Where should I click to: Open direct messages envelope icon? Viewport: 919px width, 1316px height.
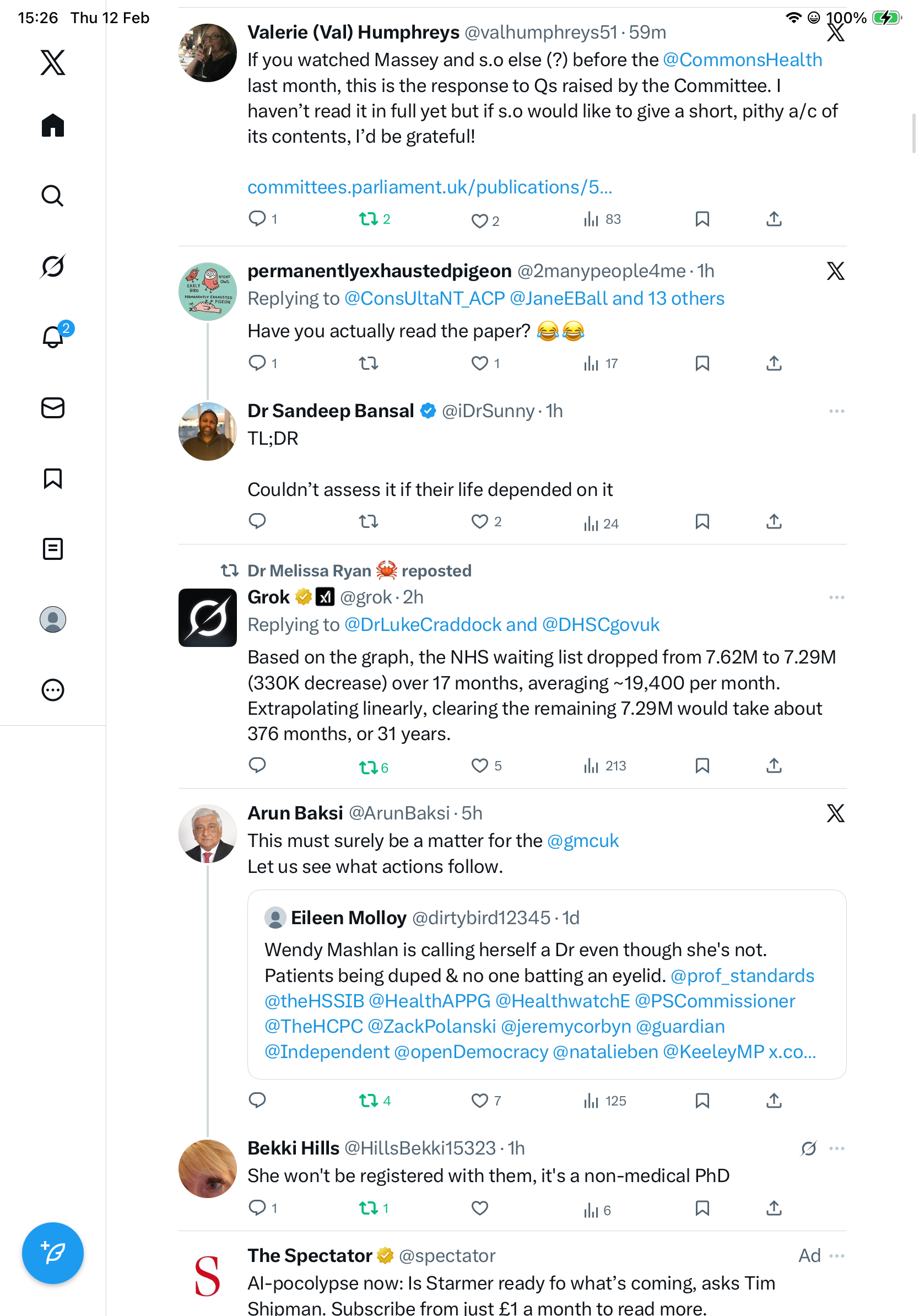point(53,408)
